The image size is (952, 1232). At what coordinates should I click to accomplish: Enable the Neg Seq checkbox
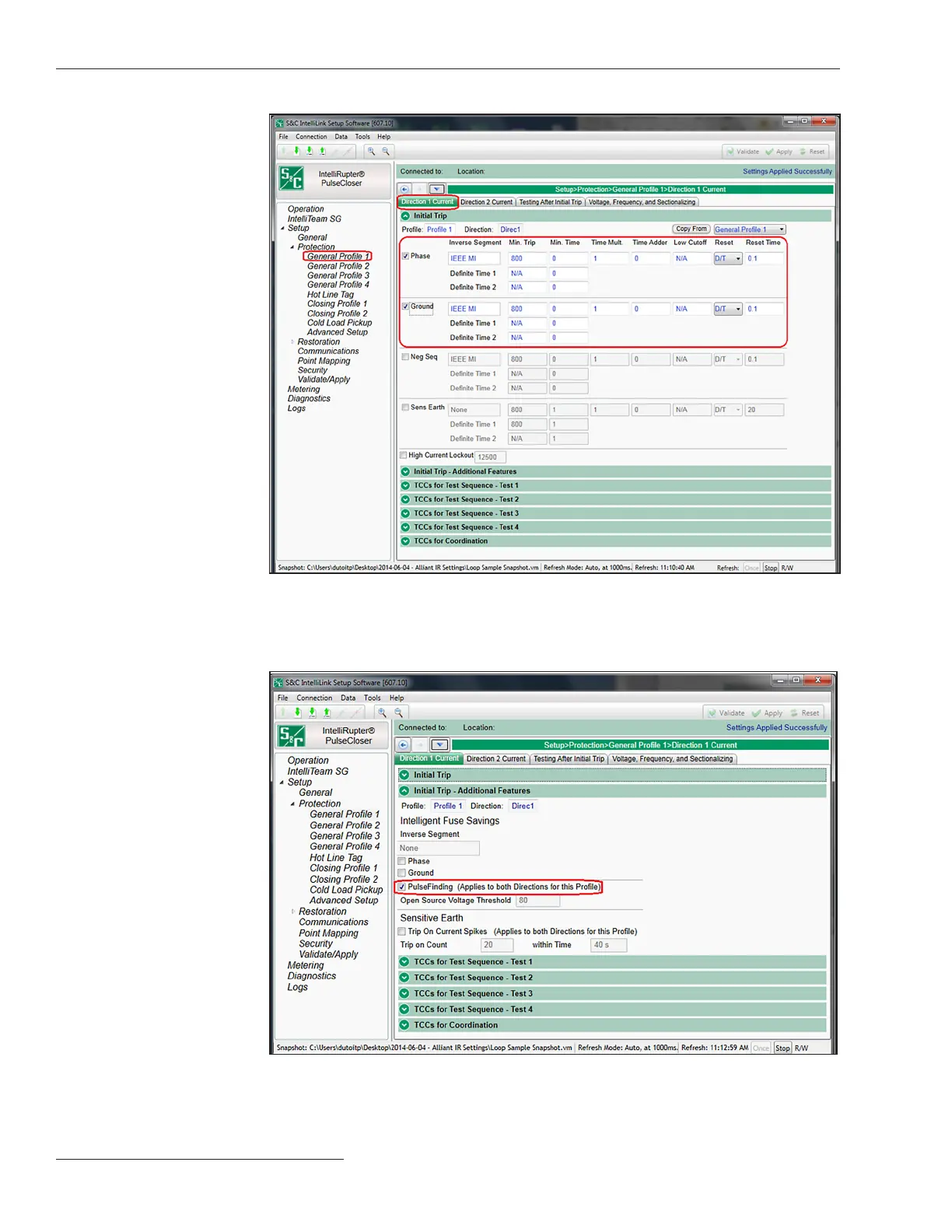(405, 357)
